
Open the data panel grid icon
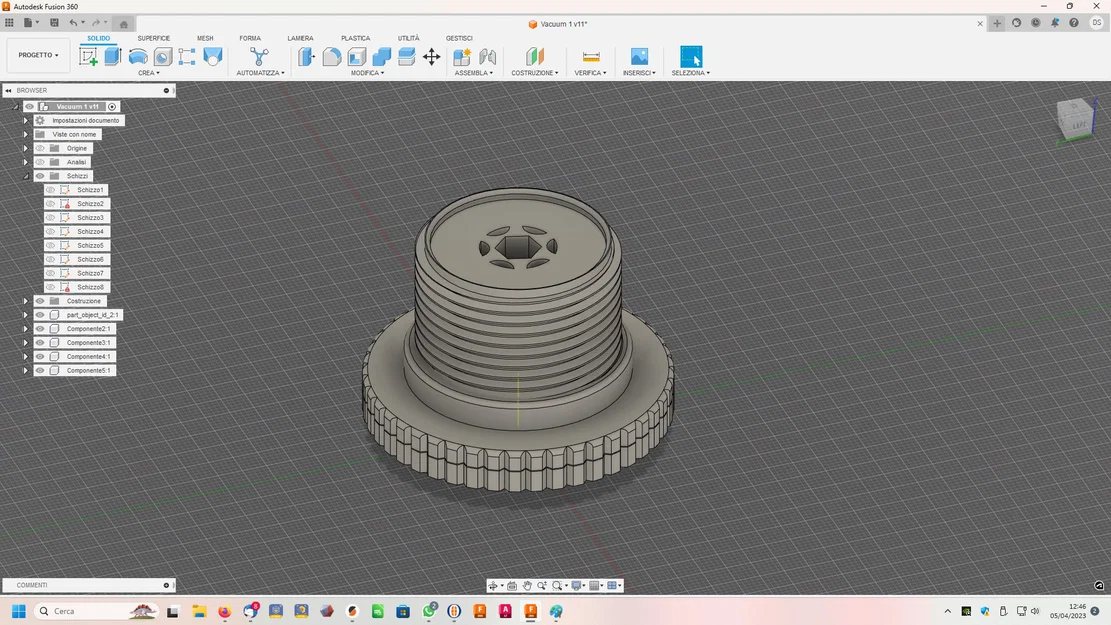coord(9,23)
